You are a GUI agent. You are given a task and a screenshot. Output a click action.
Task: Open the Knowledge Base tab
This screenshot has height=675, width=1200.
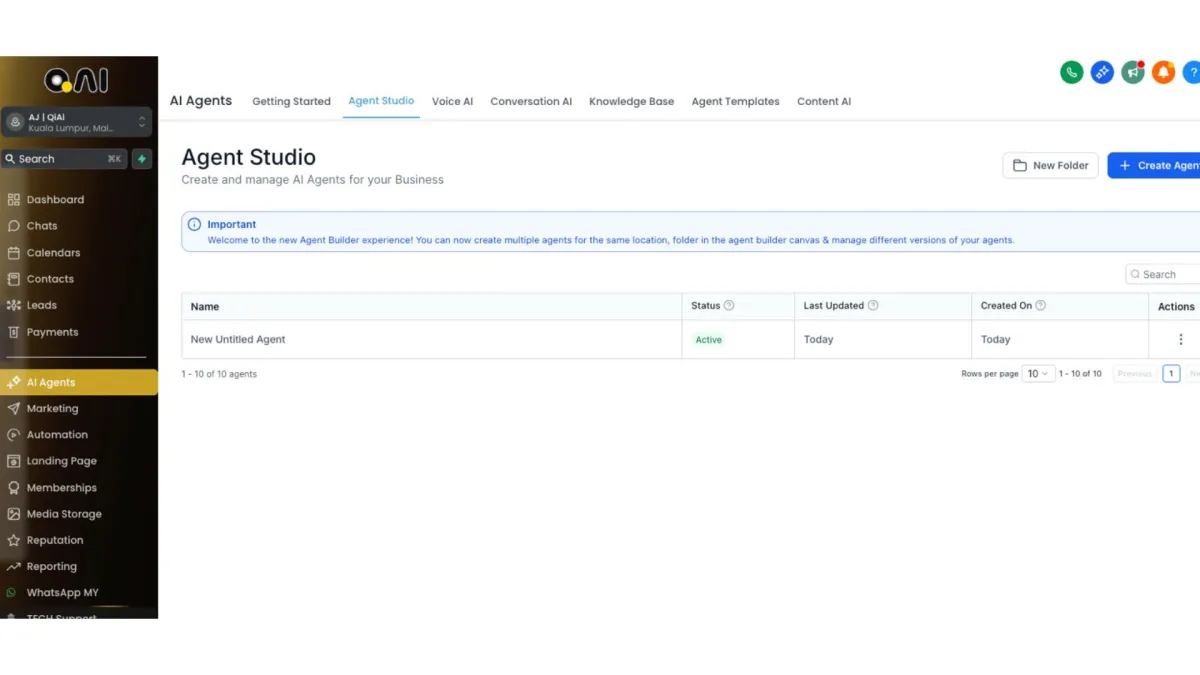point(631,102)
